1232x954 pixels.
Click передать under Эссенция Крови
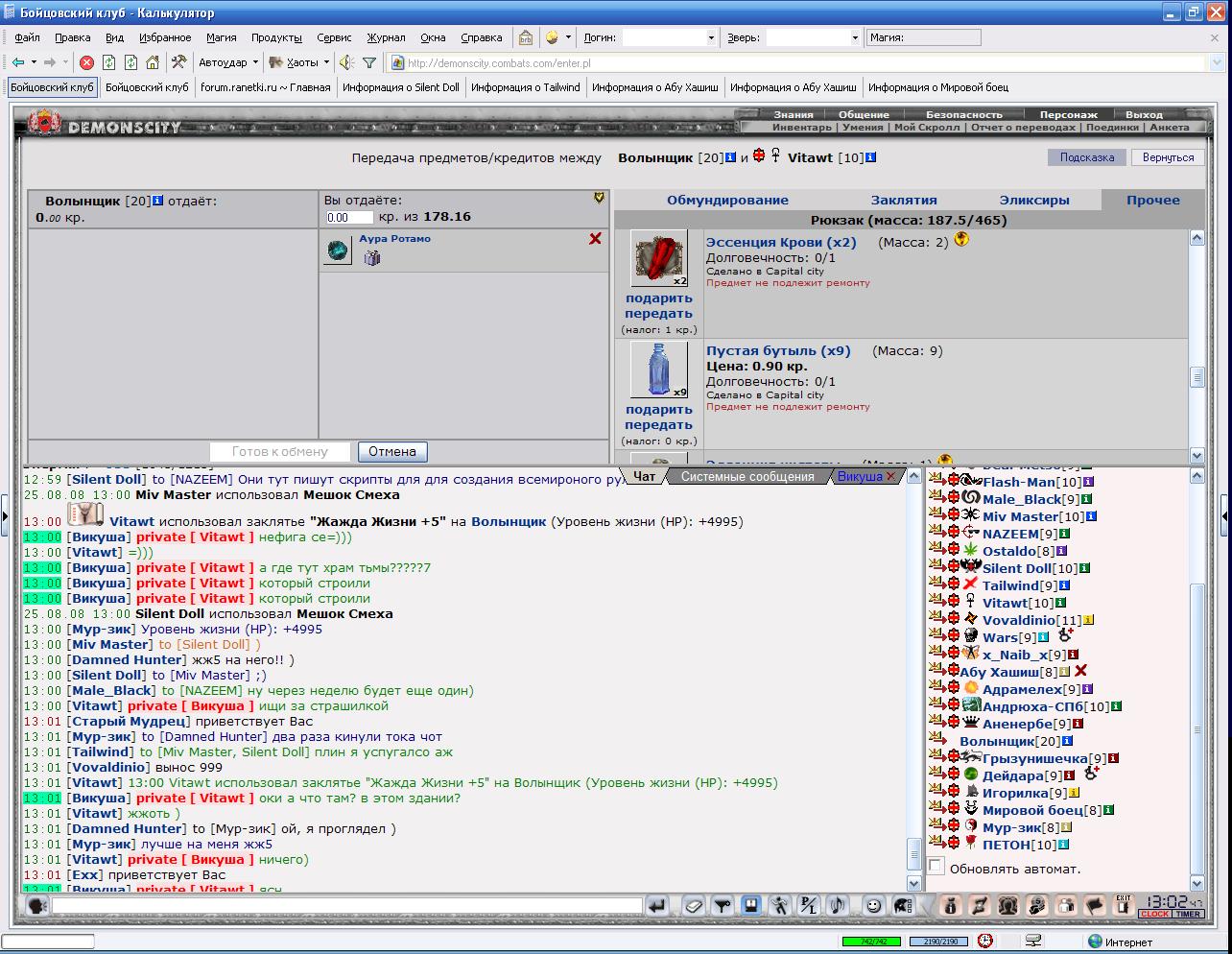[658, 313]
